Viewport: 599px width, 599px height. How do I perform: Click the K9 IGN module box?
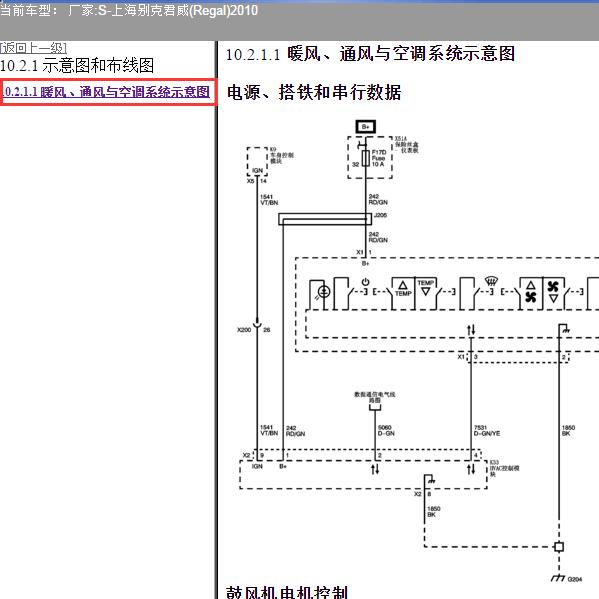coord(257,161)
